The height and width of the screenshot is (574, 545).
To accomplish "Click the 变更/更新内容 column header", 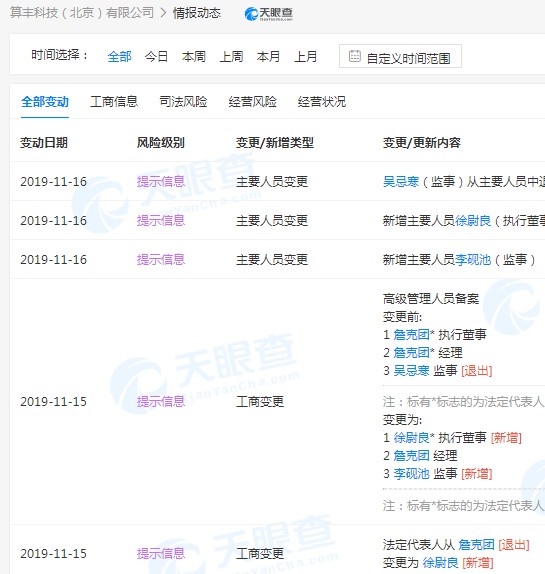I will [422, 143].
